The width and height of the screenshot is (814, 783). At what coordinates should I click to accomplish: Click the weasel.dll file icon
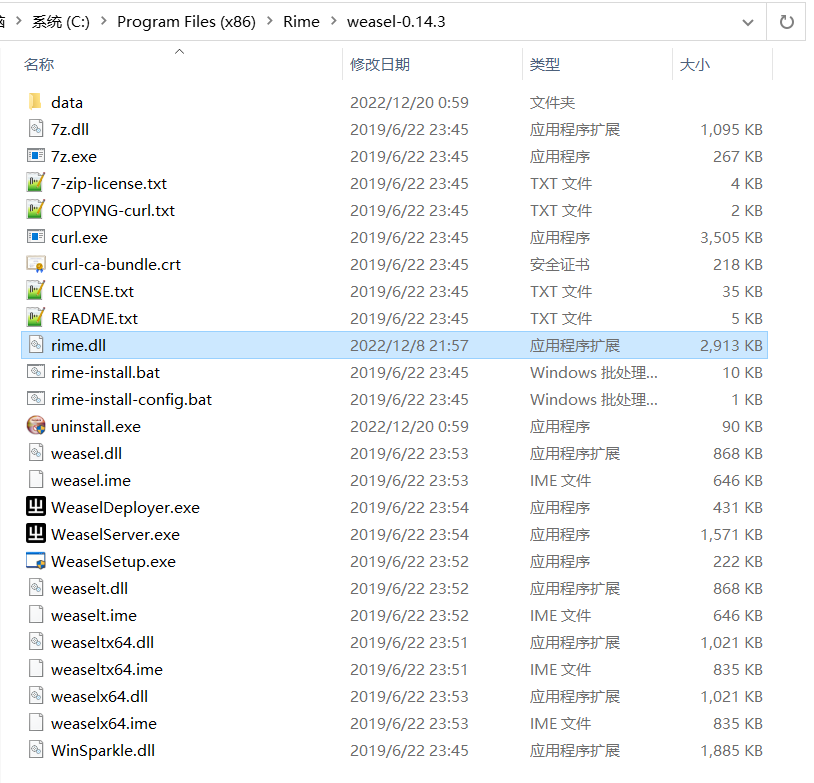point(35,453)
